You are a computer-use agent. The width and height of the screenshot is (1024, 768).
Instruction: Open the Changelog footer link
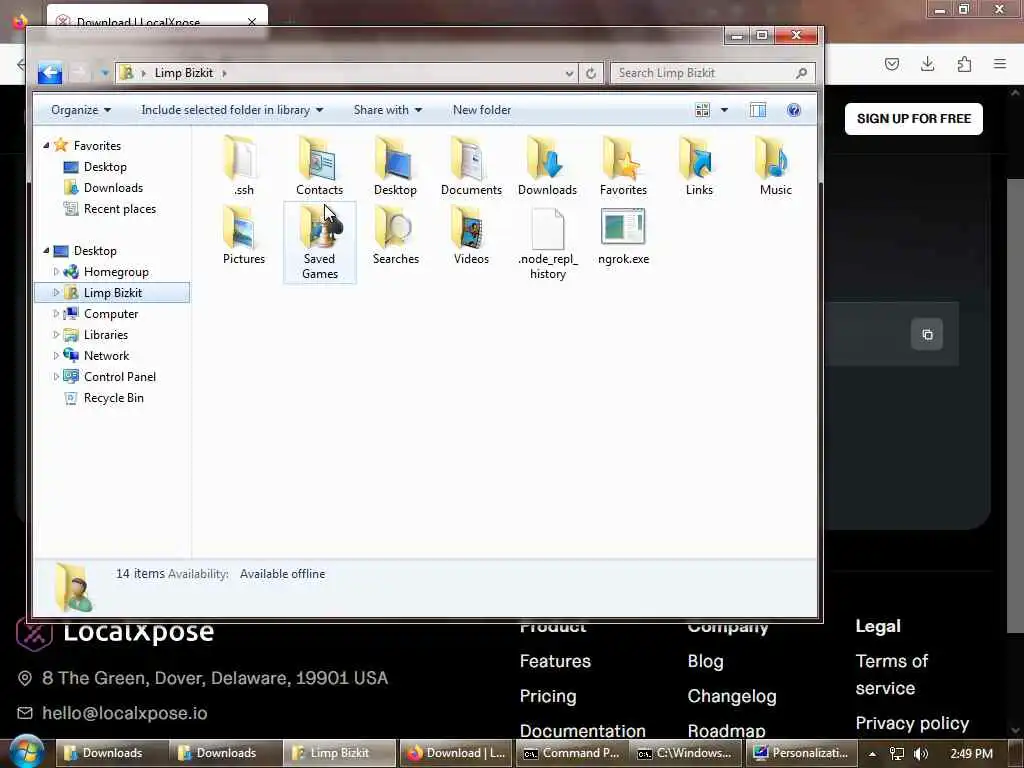(x=731, y=696)
